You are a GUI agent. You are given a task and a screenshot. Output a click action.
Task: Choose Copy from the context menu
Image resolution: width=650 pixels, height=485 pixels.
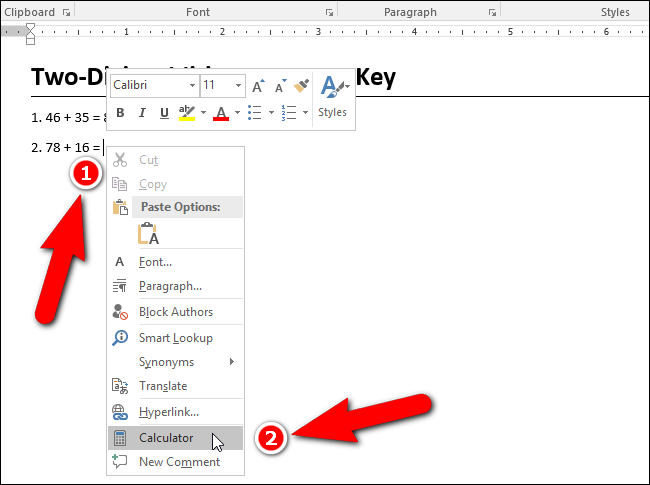coord(175,184)
